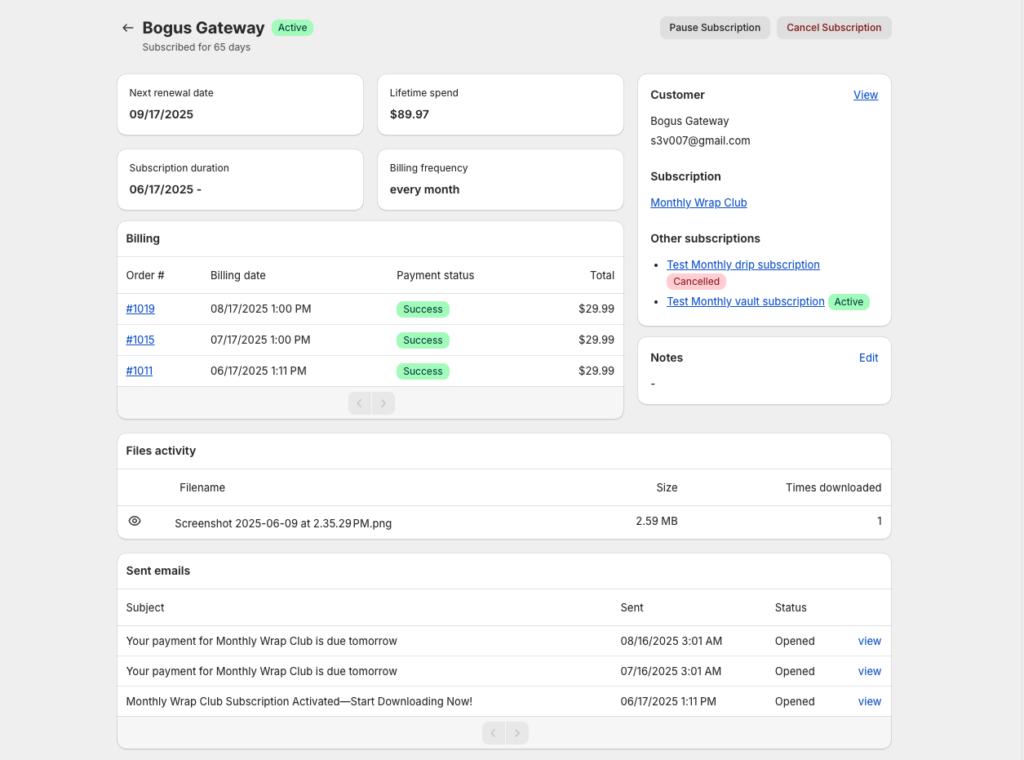Go to next page of Sent emails
Viewport: 1024px width, 760px height.
tap(517, 733)
